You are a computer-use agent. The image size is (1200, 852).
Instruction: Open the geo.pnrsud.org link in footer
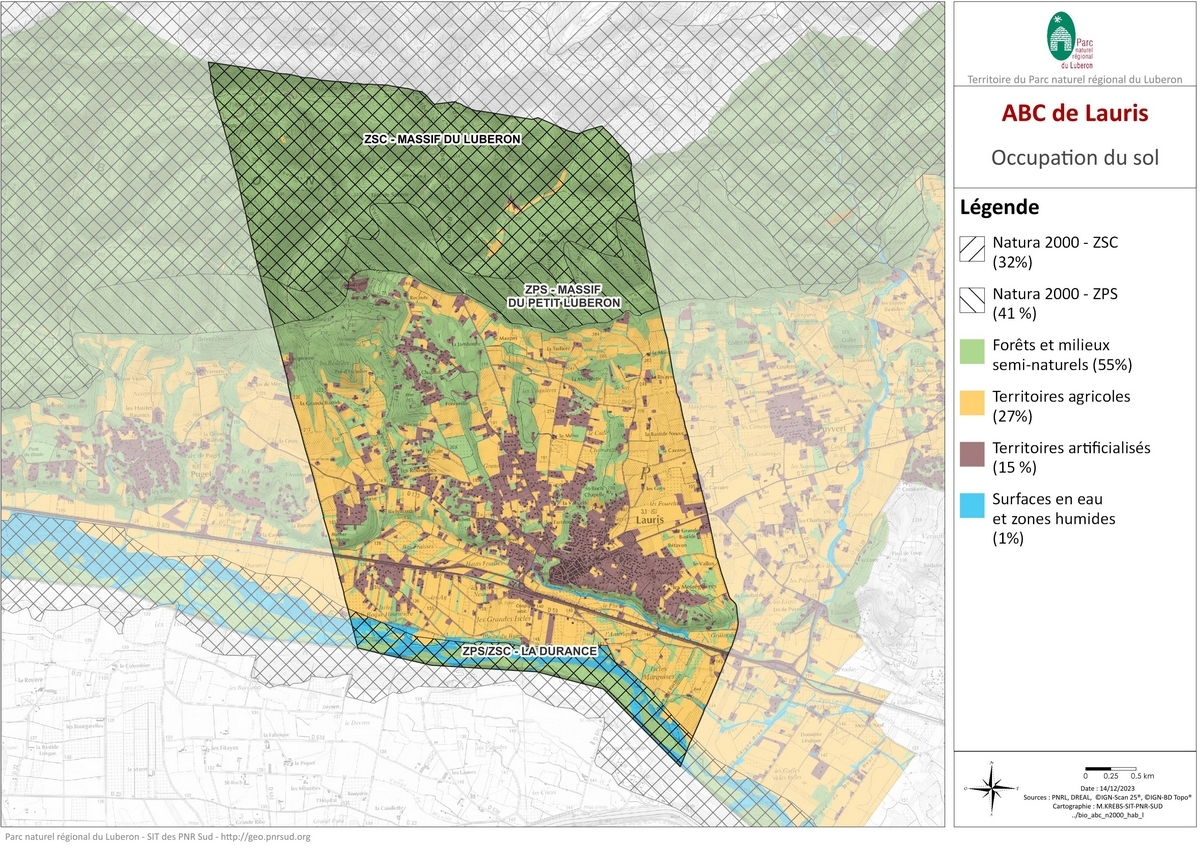[265, 837]
